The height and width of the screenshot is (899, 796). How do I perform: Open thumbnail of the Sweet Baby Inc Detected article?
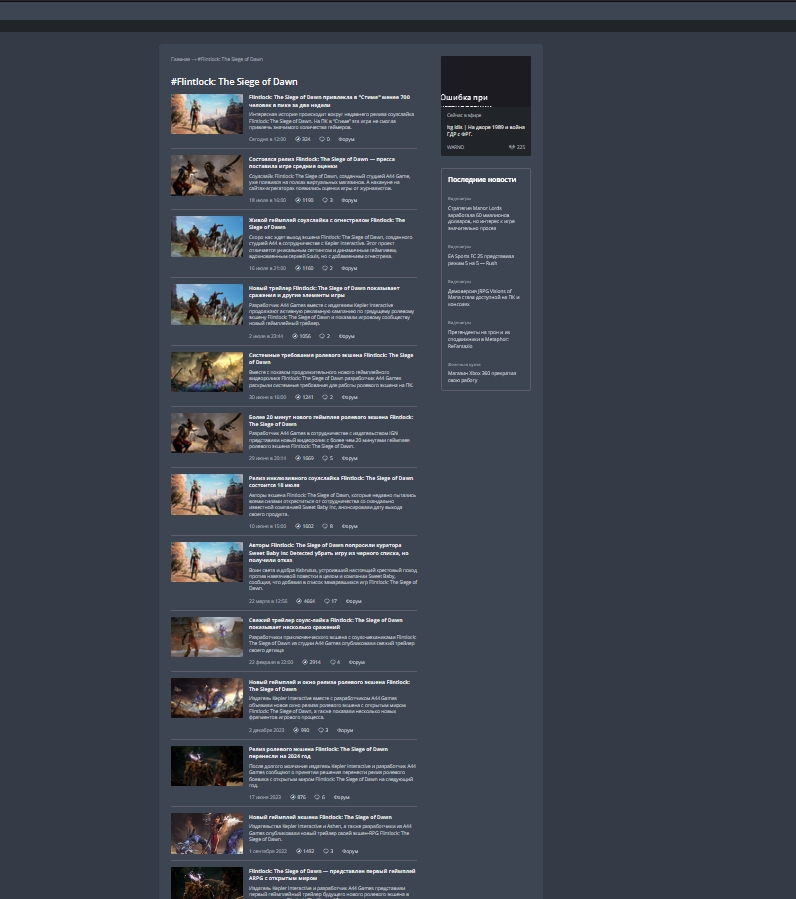207,562
